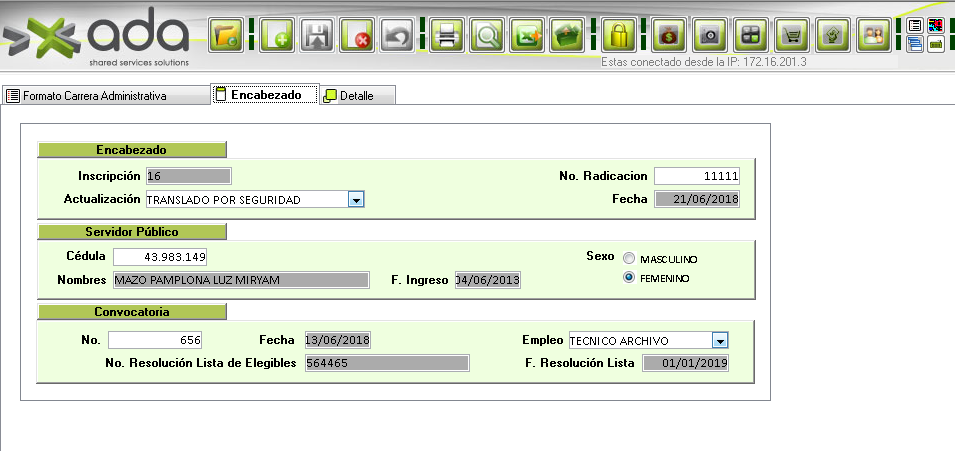
Task: Delete record with red X document icon
Action: pos(357,36)
